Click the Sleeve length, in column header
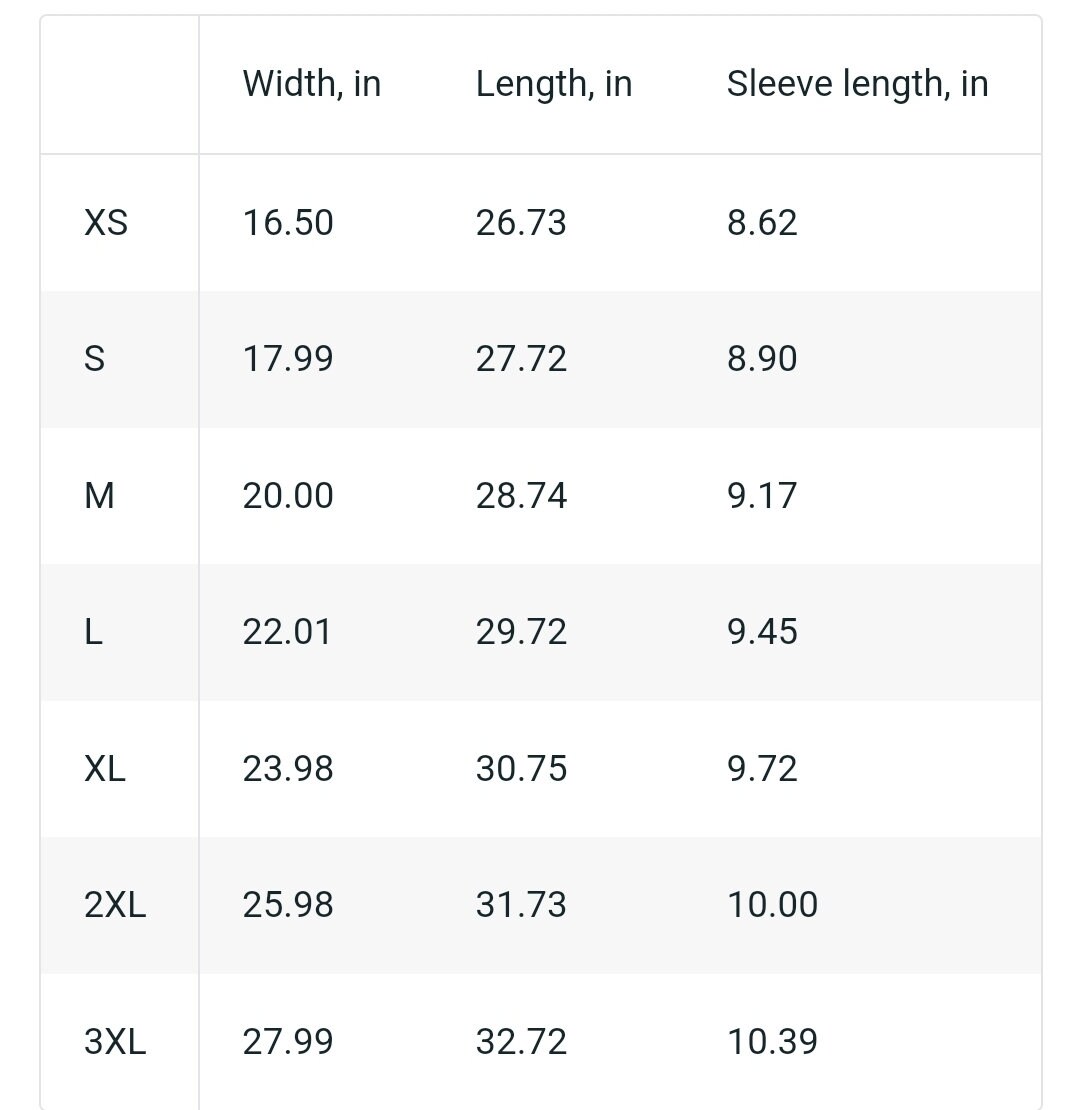 tap(857, 84)
